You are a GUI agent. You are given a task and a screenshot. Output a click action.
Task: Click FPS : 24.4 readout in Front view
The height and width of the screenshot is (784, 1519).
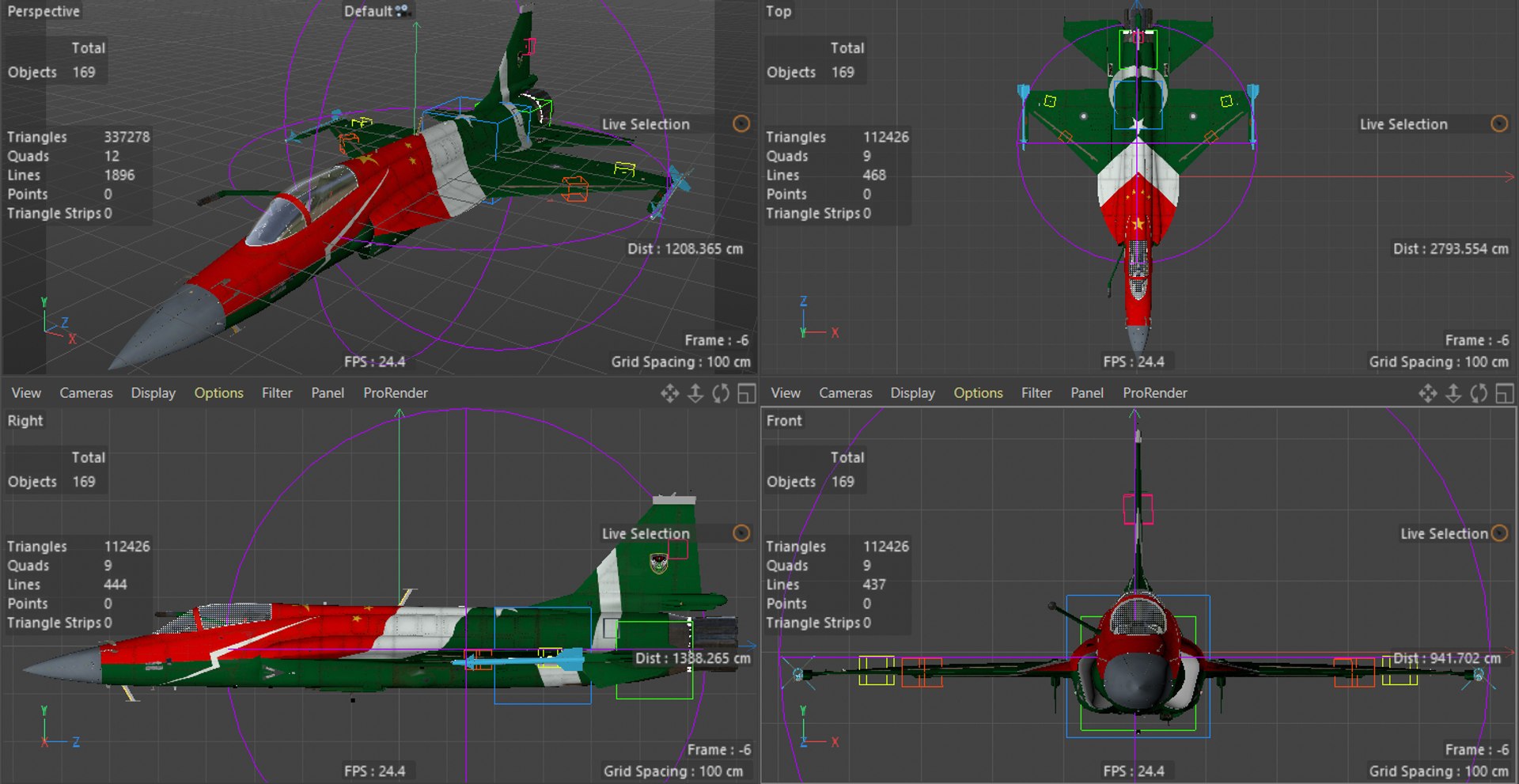pos(1134,771)
